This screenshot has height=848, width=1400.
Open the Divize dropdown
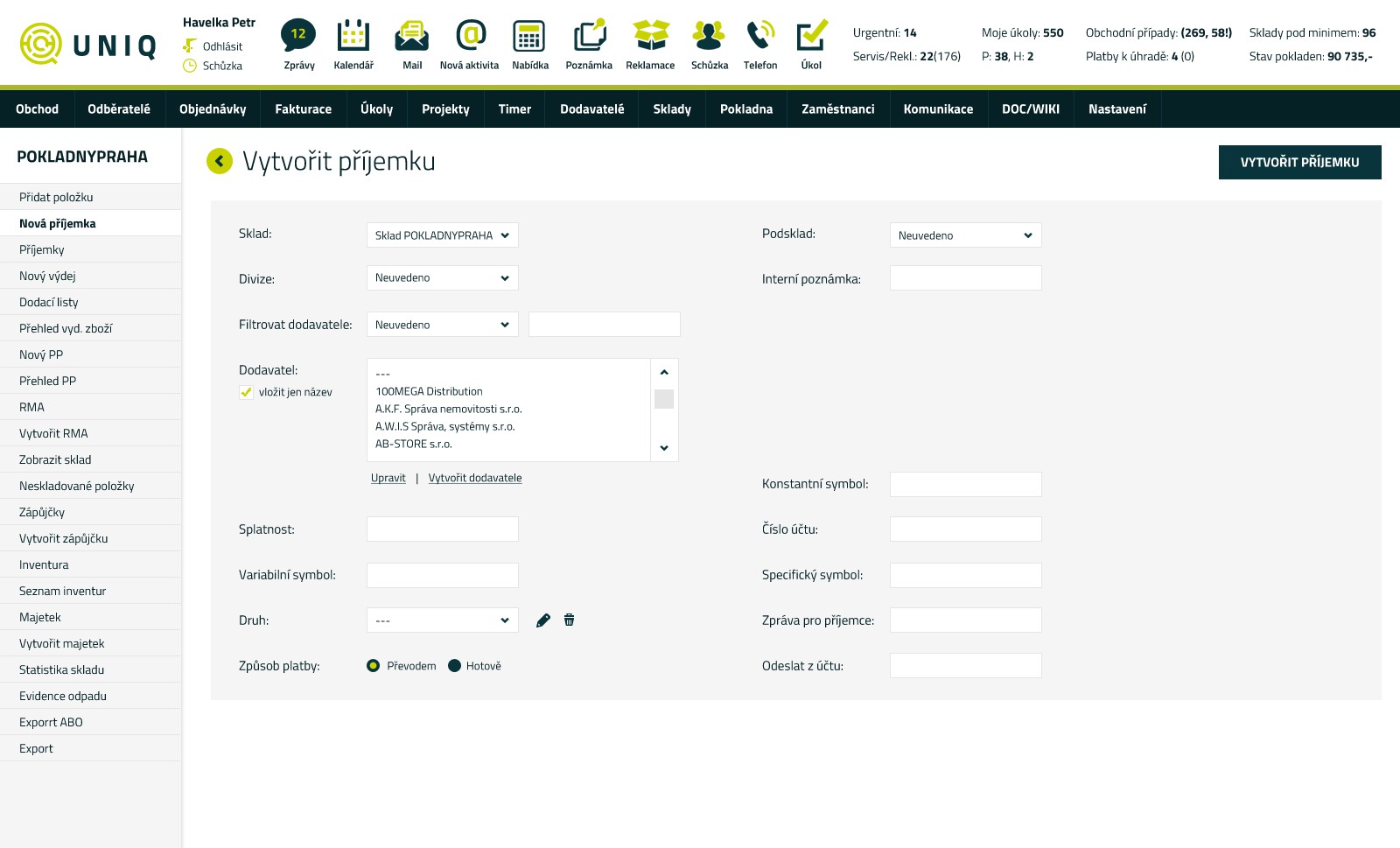coord(442,277)
